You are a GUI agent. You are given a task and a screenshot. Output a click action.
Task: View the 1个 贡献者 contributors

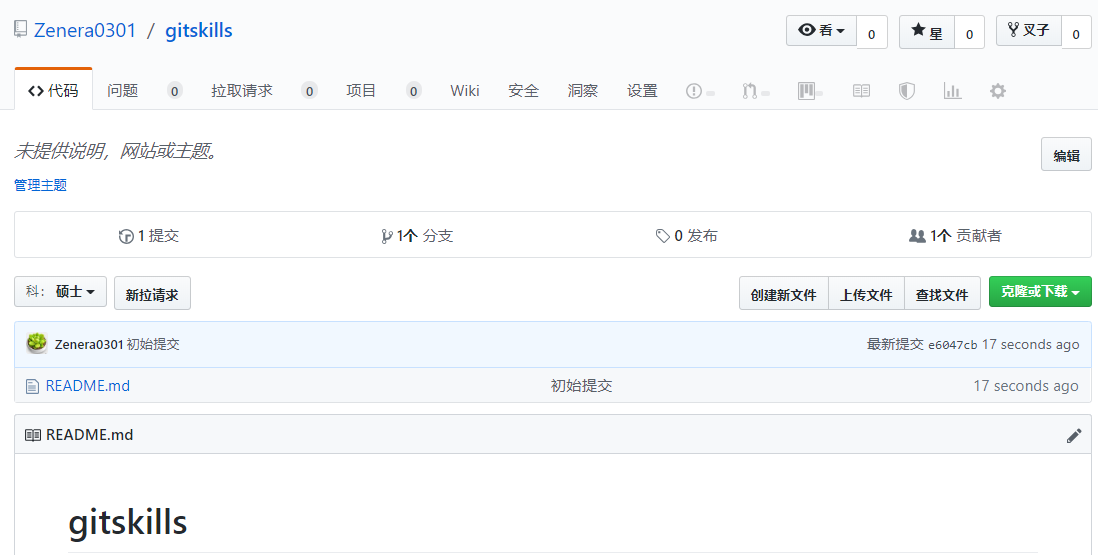955,236
